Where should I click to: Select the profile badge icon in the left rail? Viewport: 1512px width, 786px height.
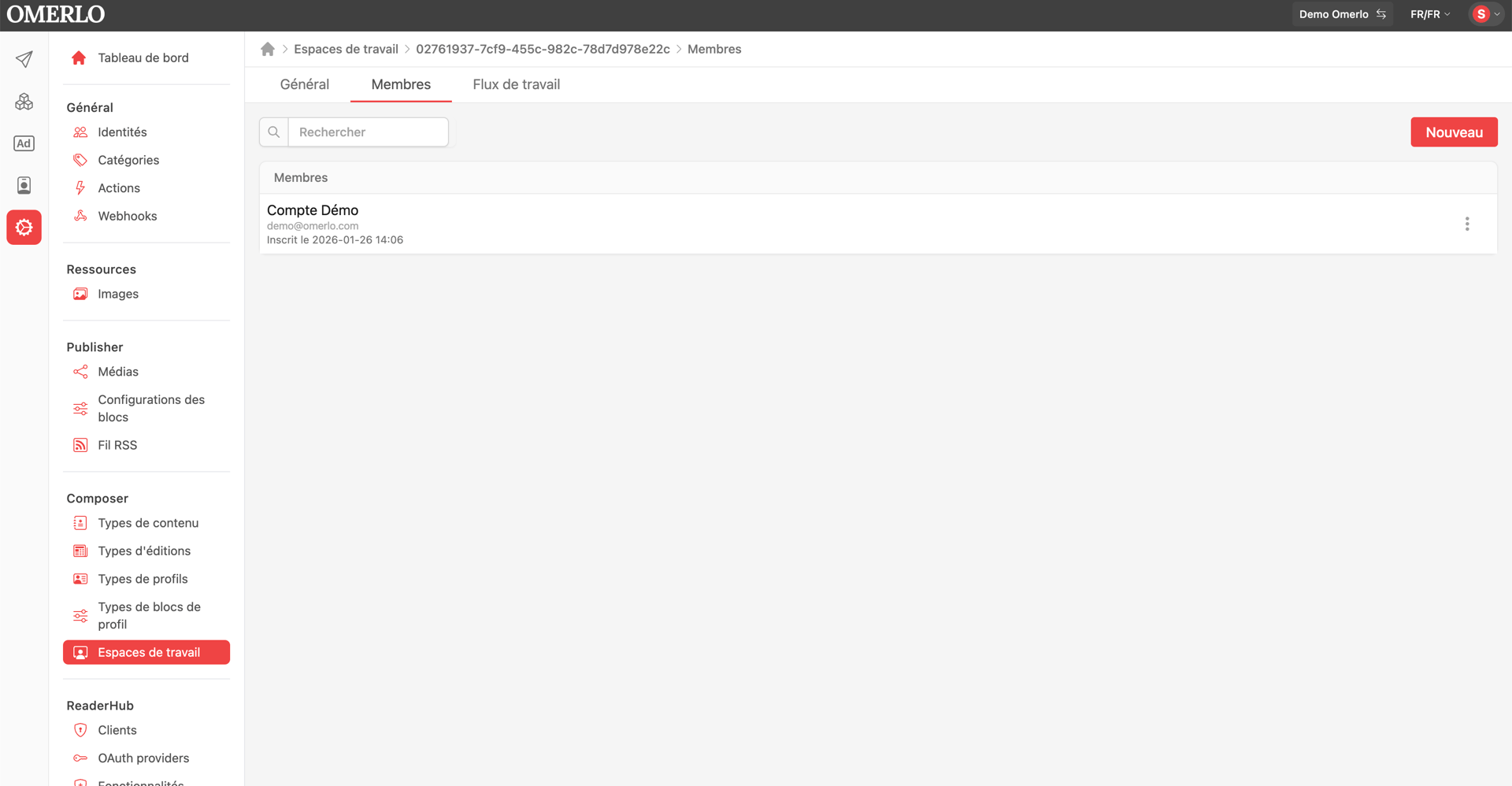(24, 185)
